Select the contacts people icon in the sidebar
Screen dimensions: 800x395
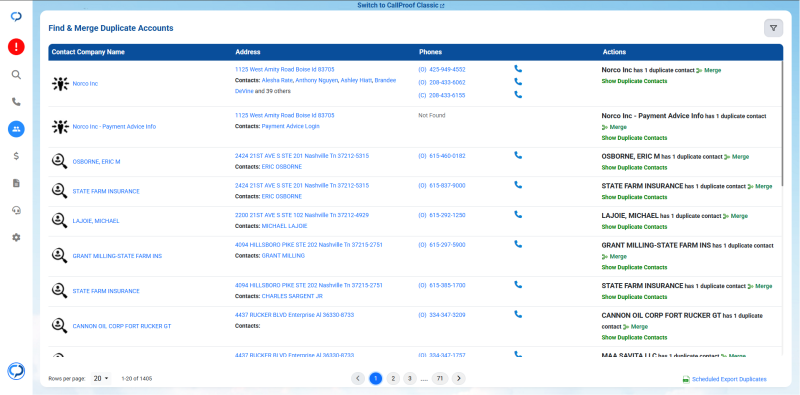tap(16, 129)
